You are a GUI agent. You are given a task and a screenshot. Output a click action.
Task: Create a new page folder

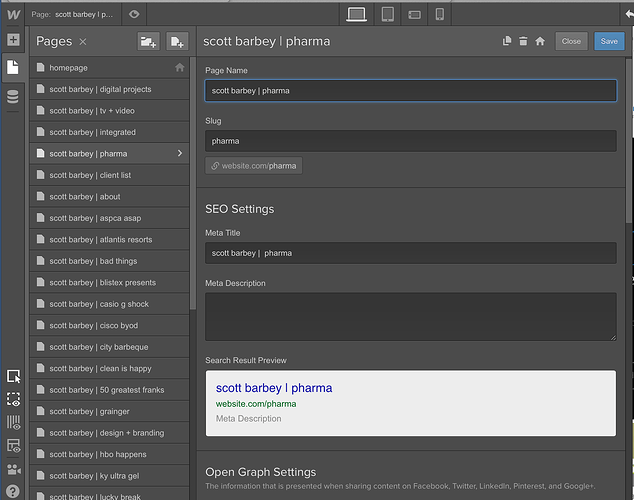148,41
